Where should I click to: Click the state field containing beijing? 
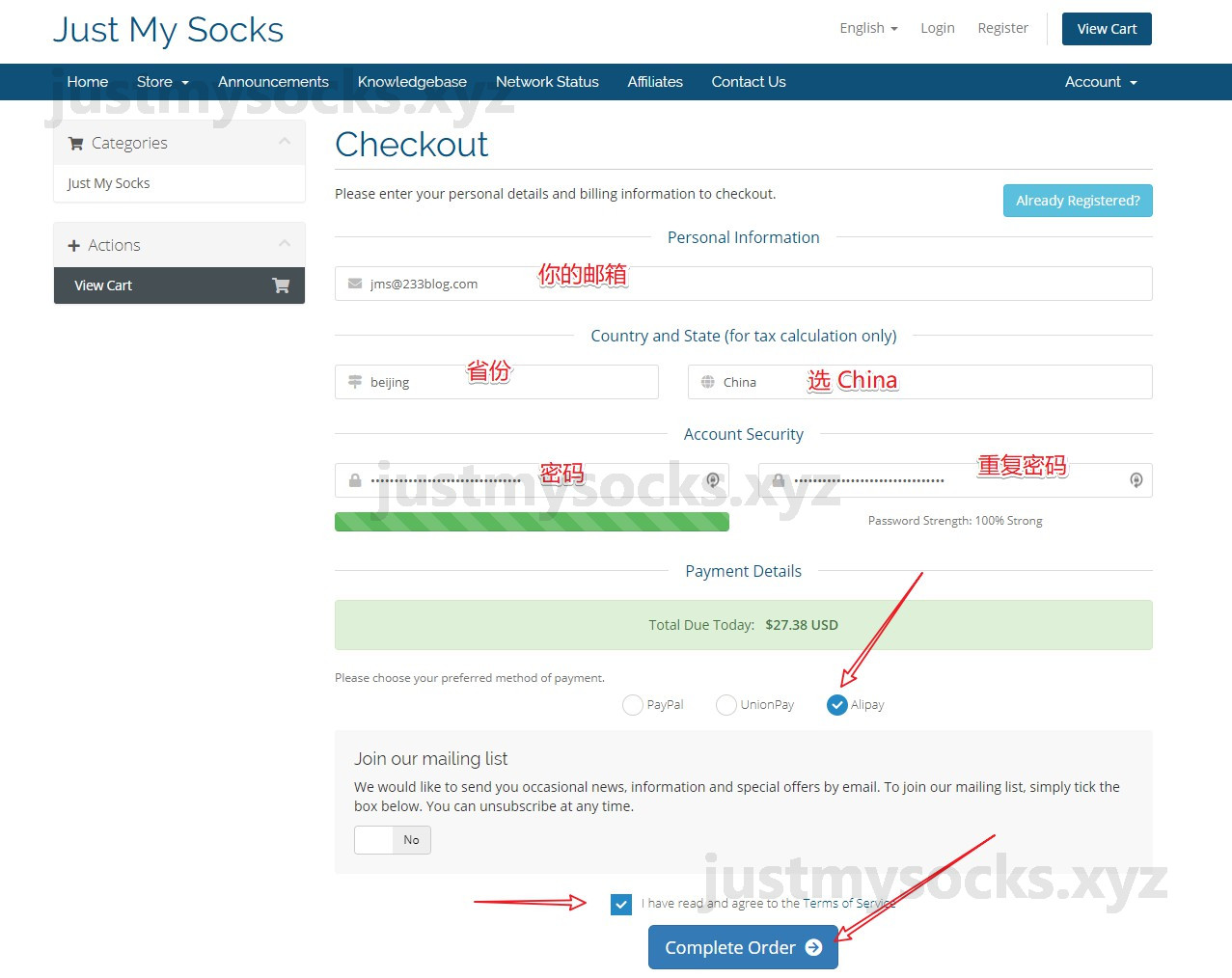[497, 382]
